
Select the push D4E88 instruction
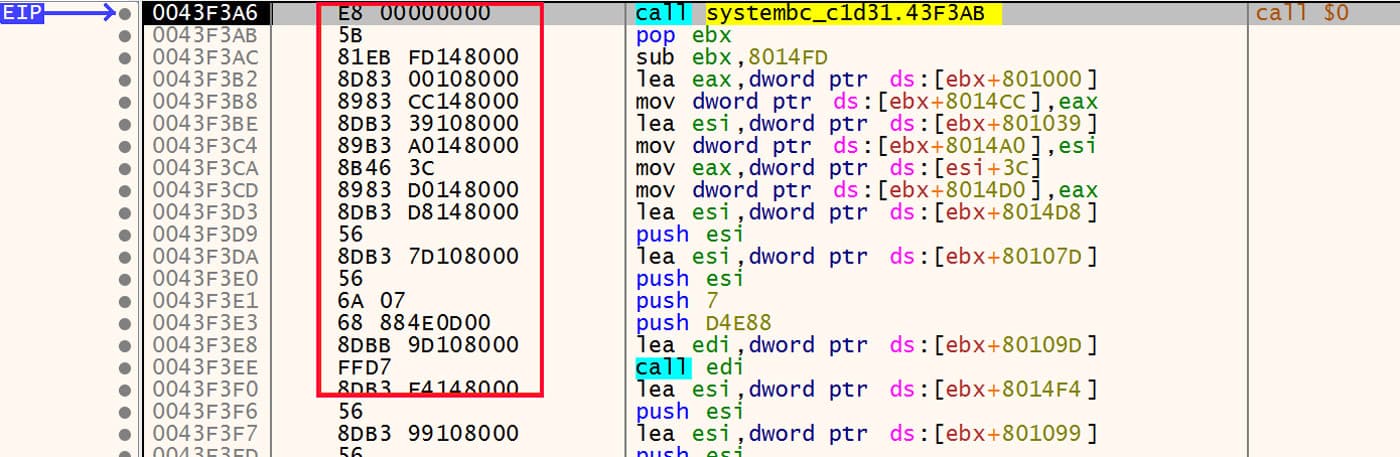pos(706,323)
